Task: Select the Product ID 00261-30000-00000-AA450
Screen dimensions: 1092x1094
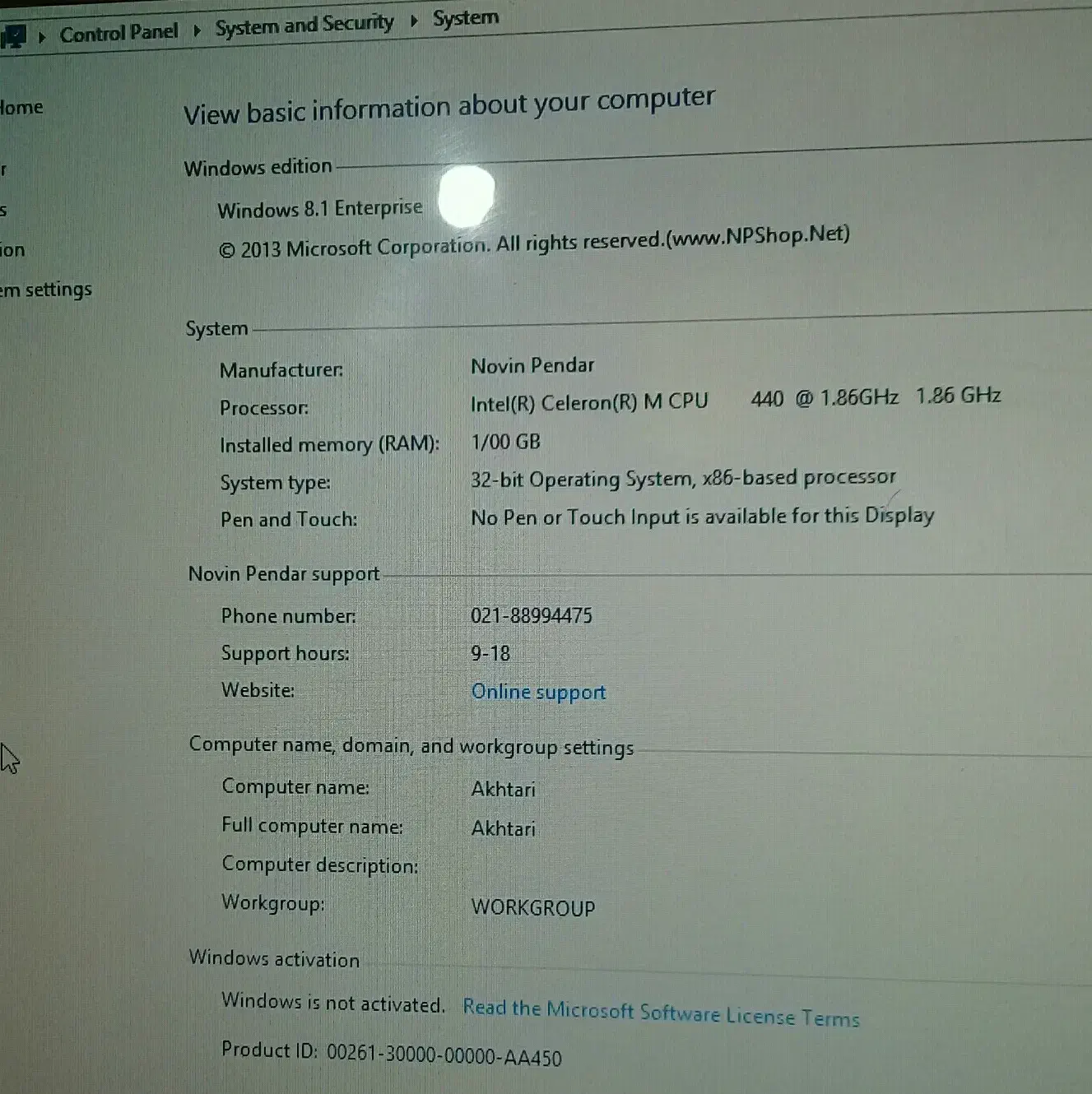Action: tap(392, 1054)
